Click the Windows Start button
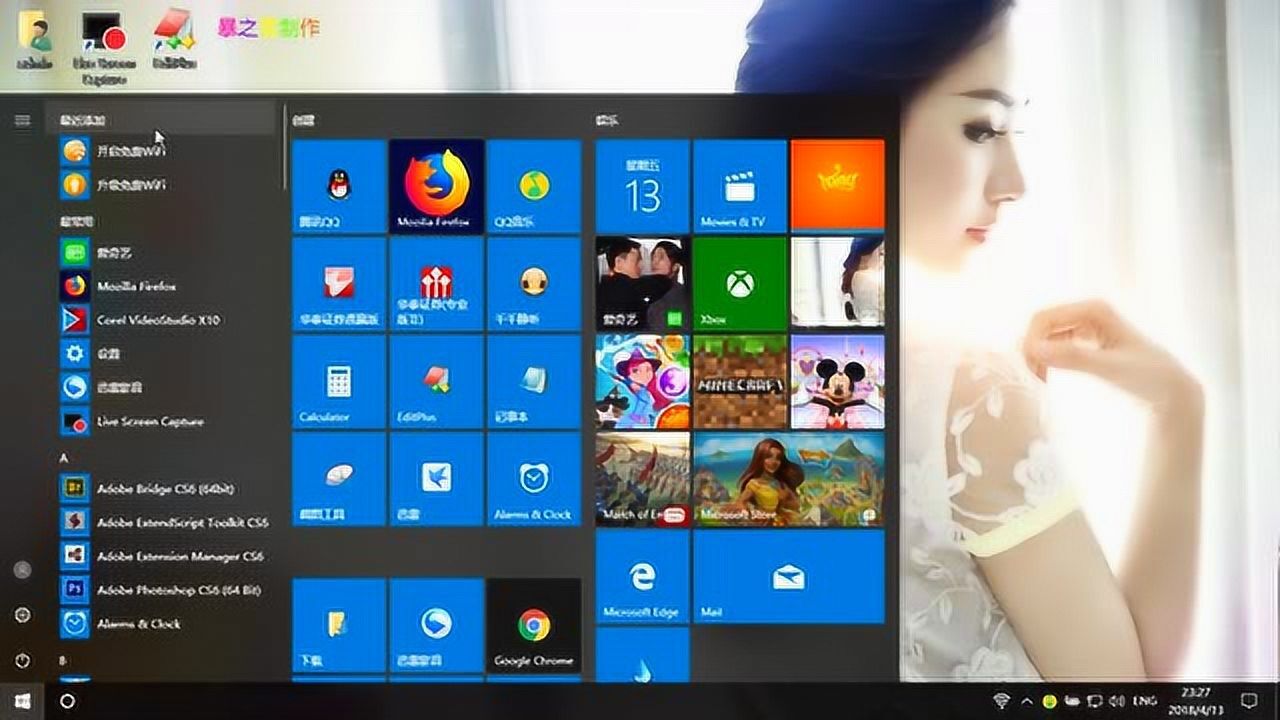Viewport: 1280px width, 720px height. [22, 700]
